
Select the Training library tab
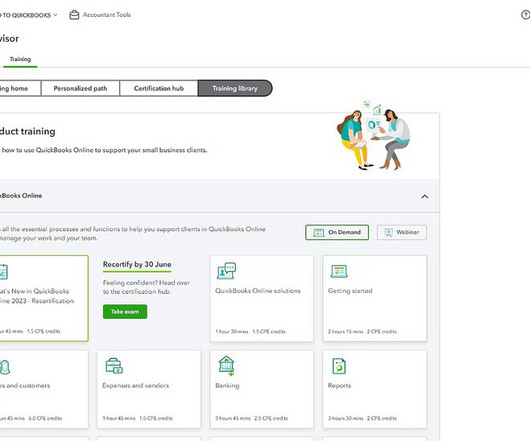pos(235,88)
